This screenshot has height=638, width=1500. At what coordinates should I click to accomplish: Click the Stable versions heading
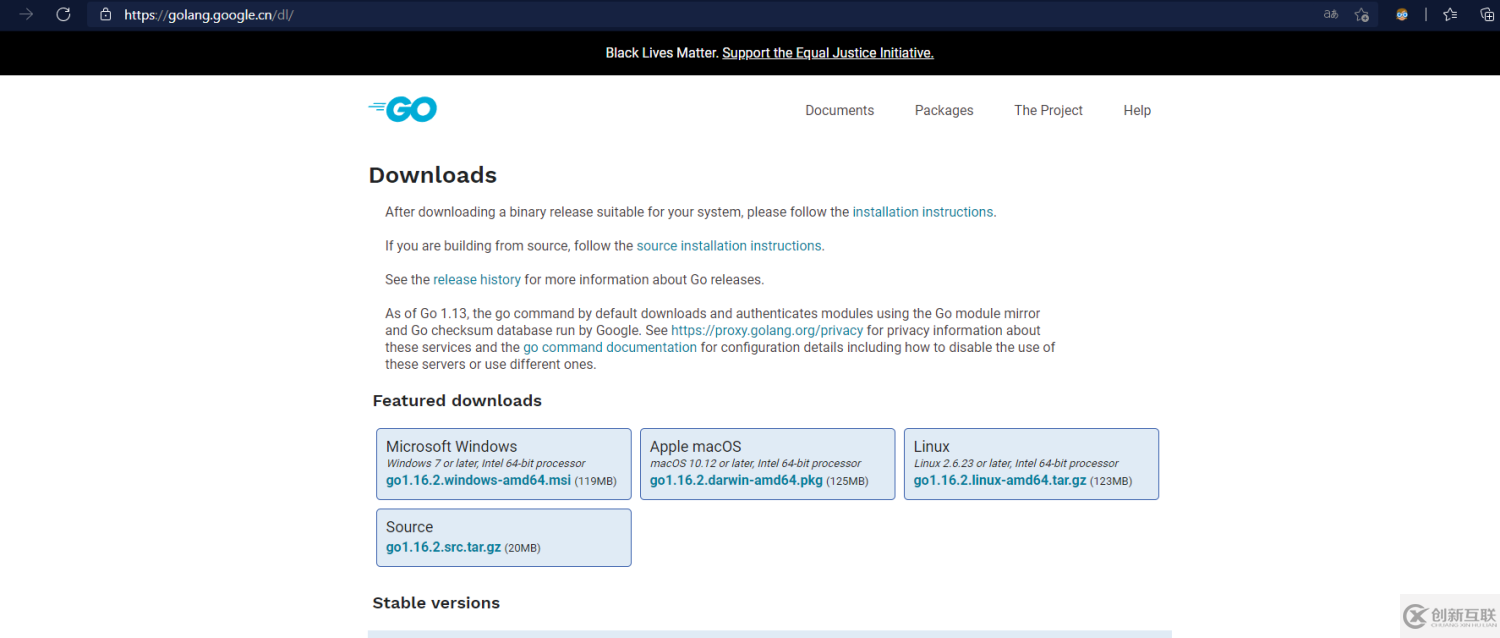[436, 603]
